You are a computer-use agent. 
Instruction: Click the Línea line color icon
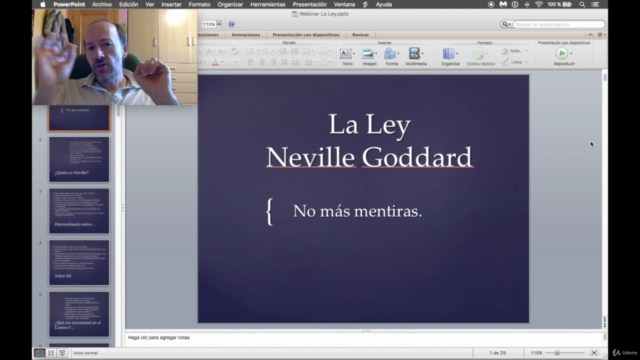coord(505,62)
